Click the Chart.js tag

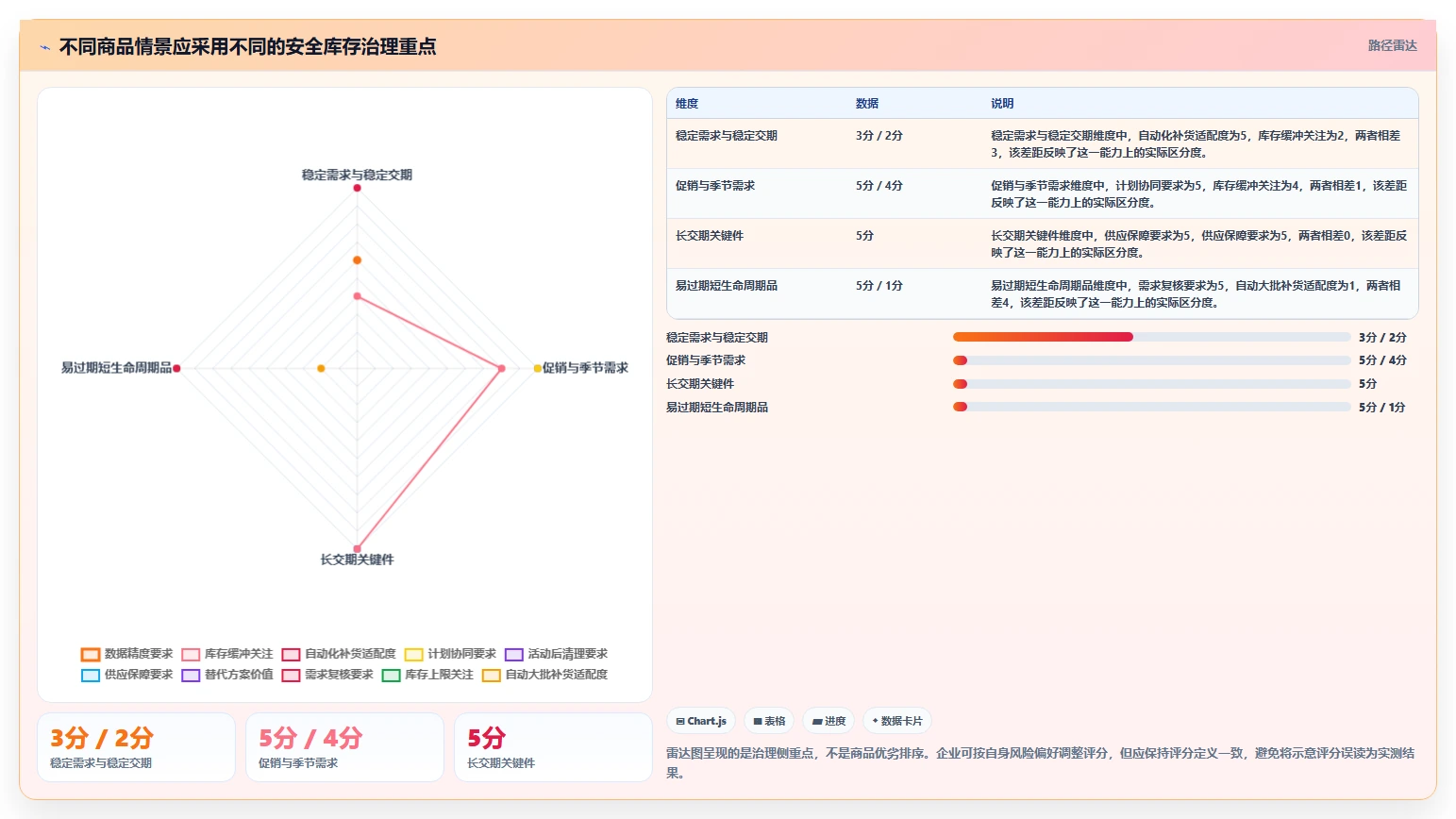pyautogui.click(x=701, y=721)
